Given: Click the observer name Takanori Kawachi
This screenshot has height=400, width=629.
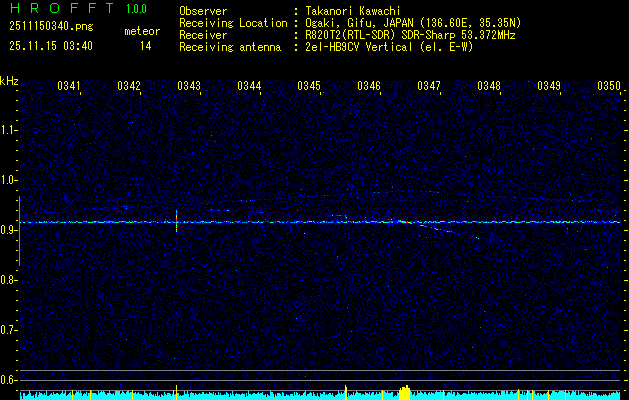Looking at the screenshot, I should point(354,10).
